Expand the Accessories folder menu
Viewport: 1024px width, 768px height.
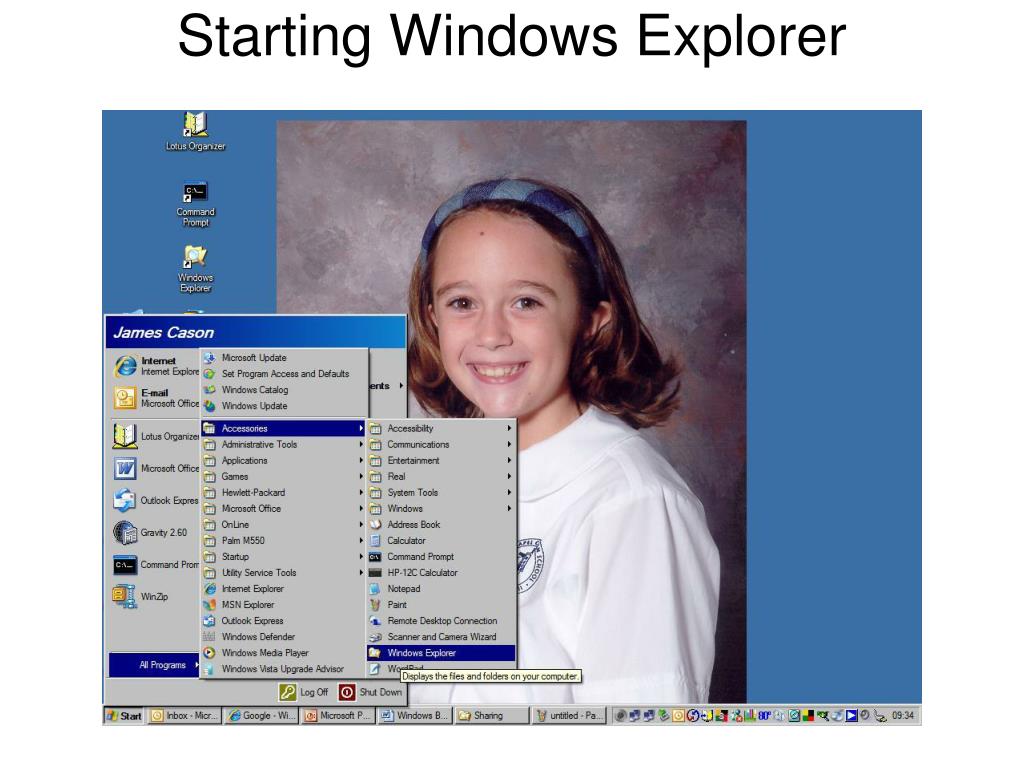point(283,428)
